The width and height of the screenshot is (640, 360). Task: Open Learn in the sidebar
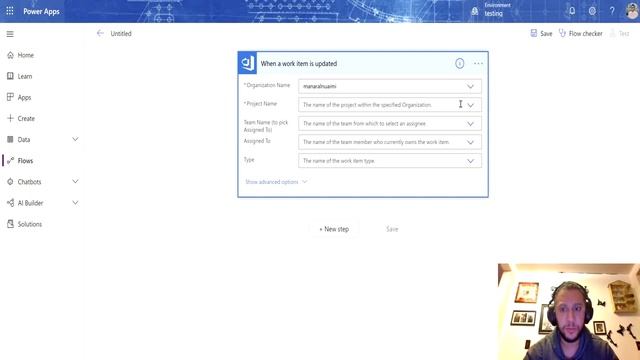coord(24,76)
